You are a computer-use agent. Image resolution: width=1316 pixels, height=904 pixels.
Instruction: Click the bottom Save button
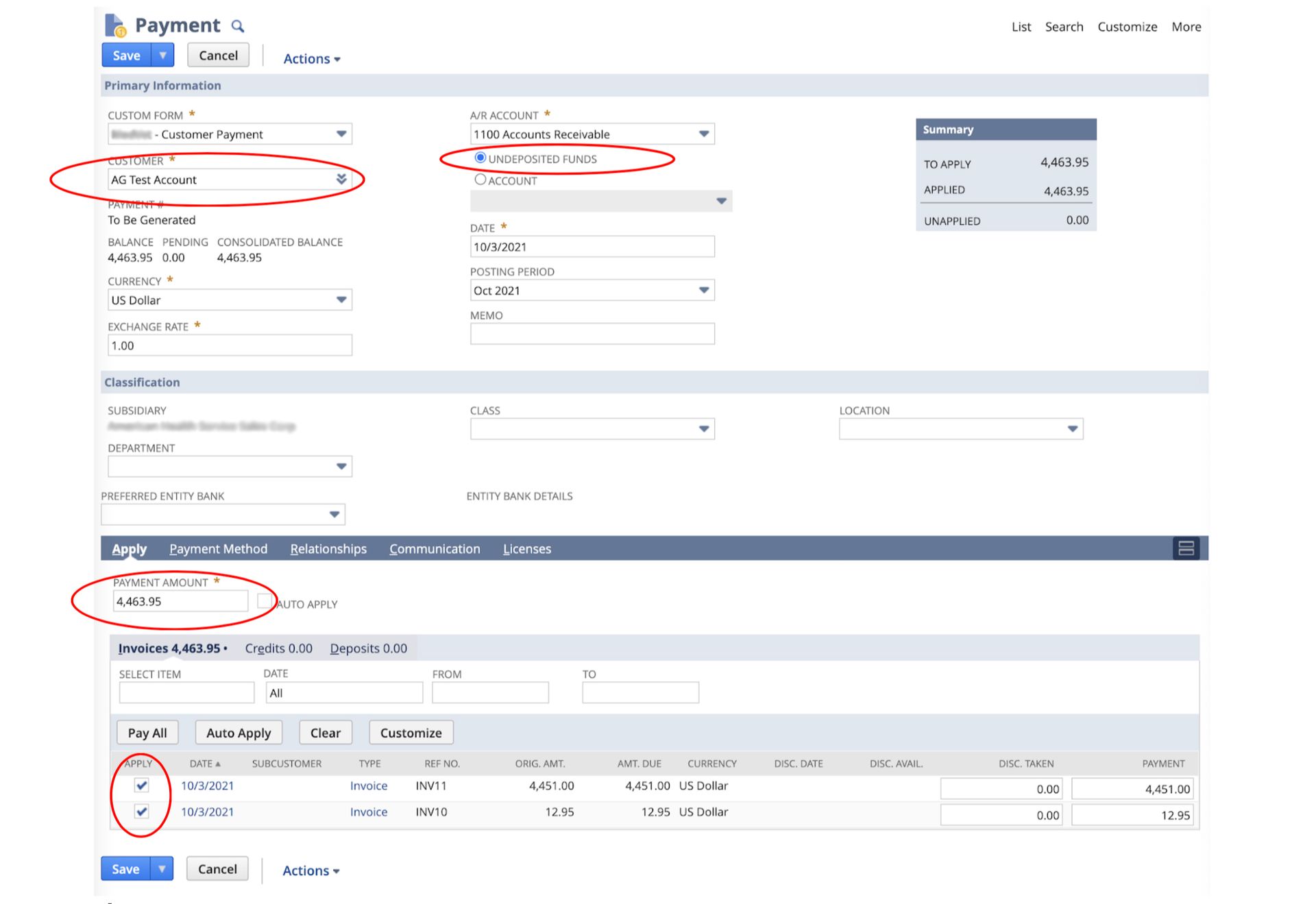pyautogui.click(x=126, y=869)
